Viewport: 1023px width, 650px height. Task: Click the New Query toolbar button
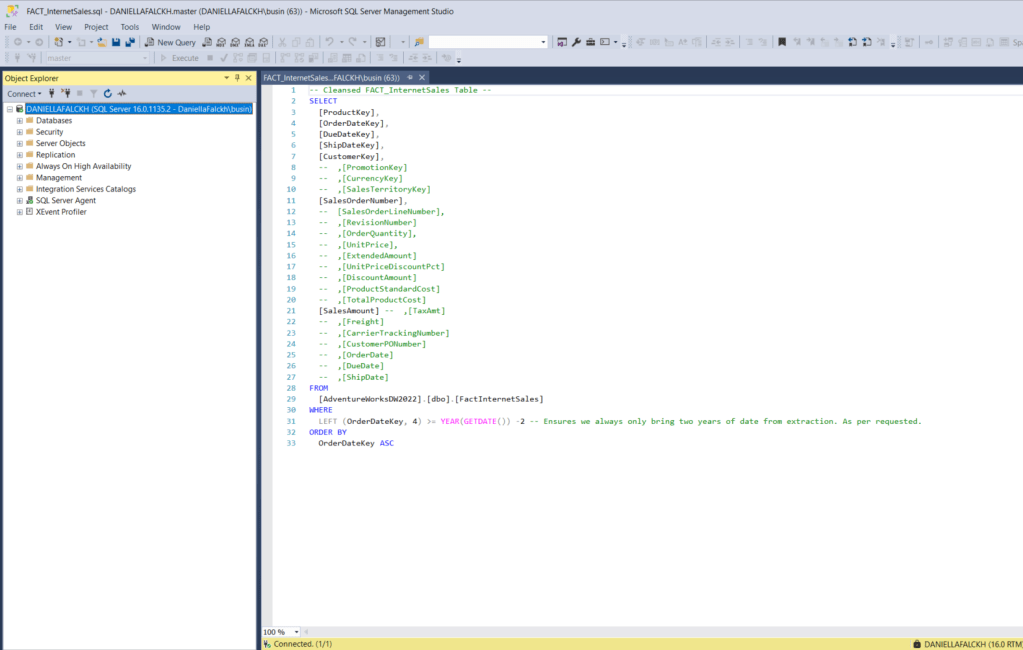[170, 42]
